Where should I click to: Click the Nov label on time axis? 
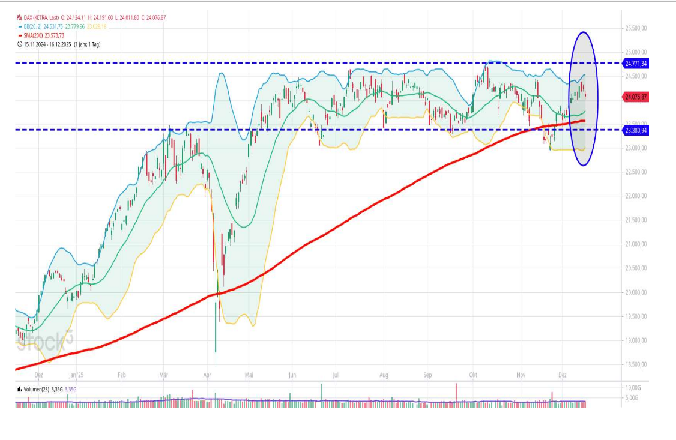pyautogui.click(x=520, y=375)
